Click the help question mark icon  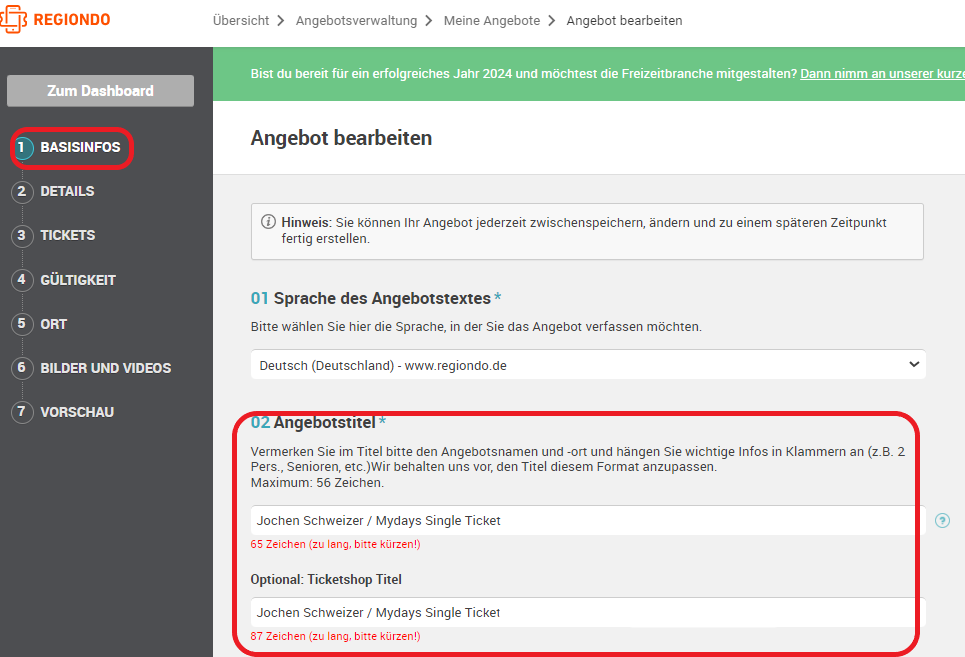coord(942,520)
